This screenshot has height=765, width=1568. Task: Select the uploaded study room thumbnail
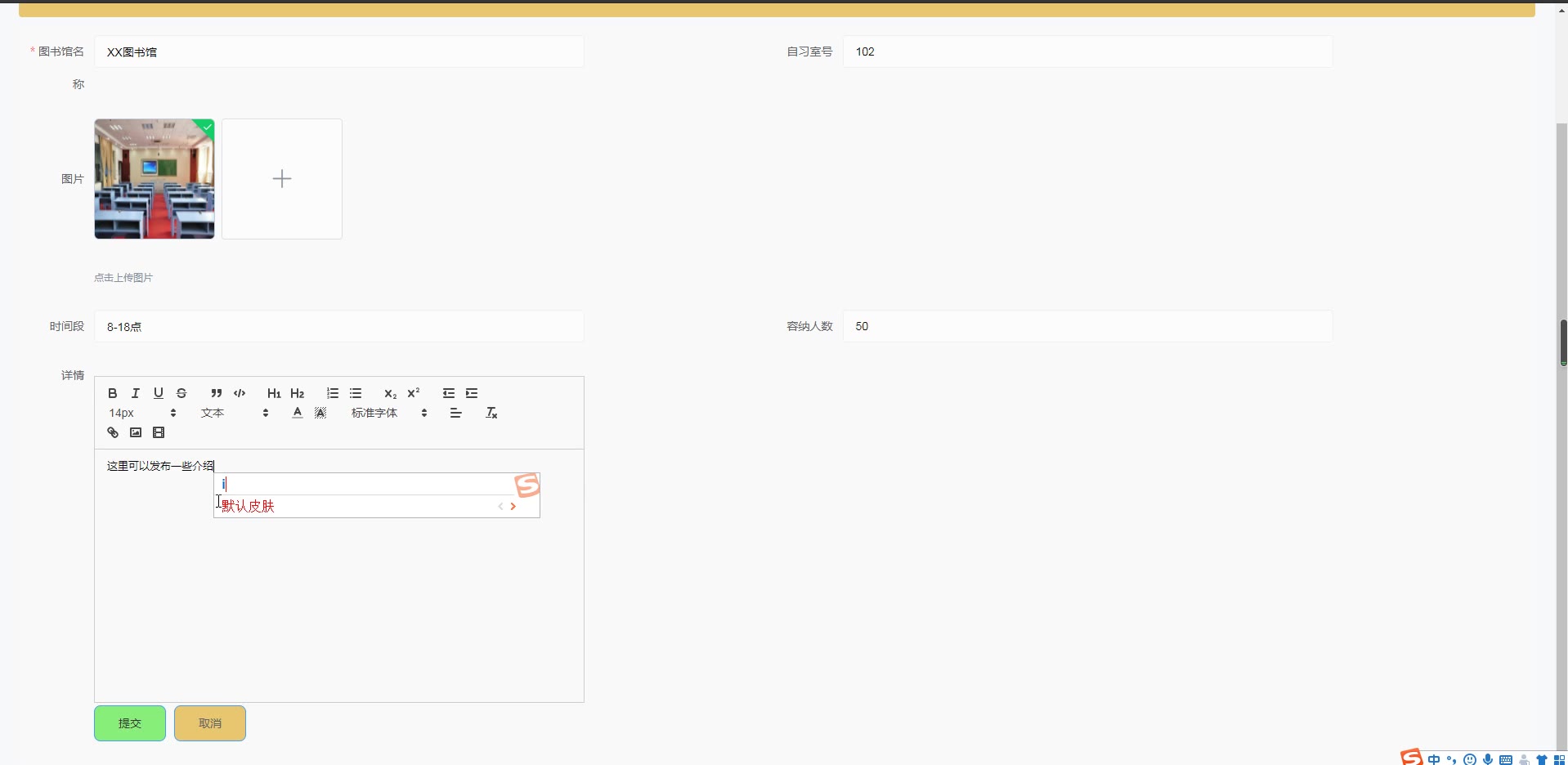click(155, 179)
